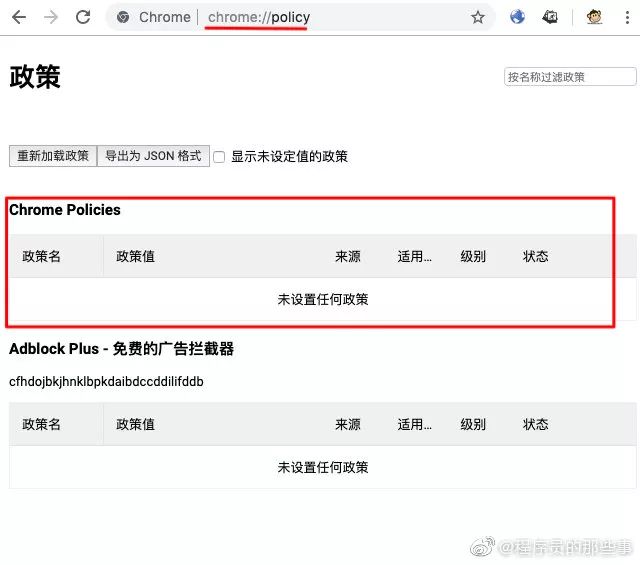Click 政策名 header in Adblock Plus table

(x=42, y=424)
